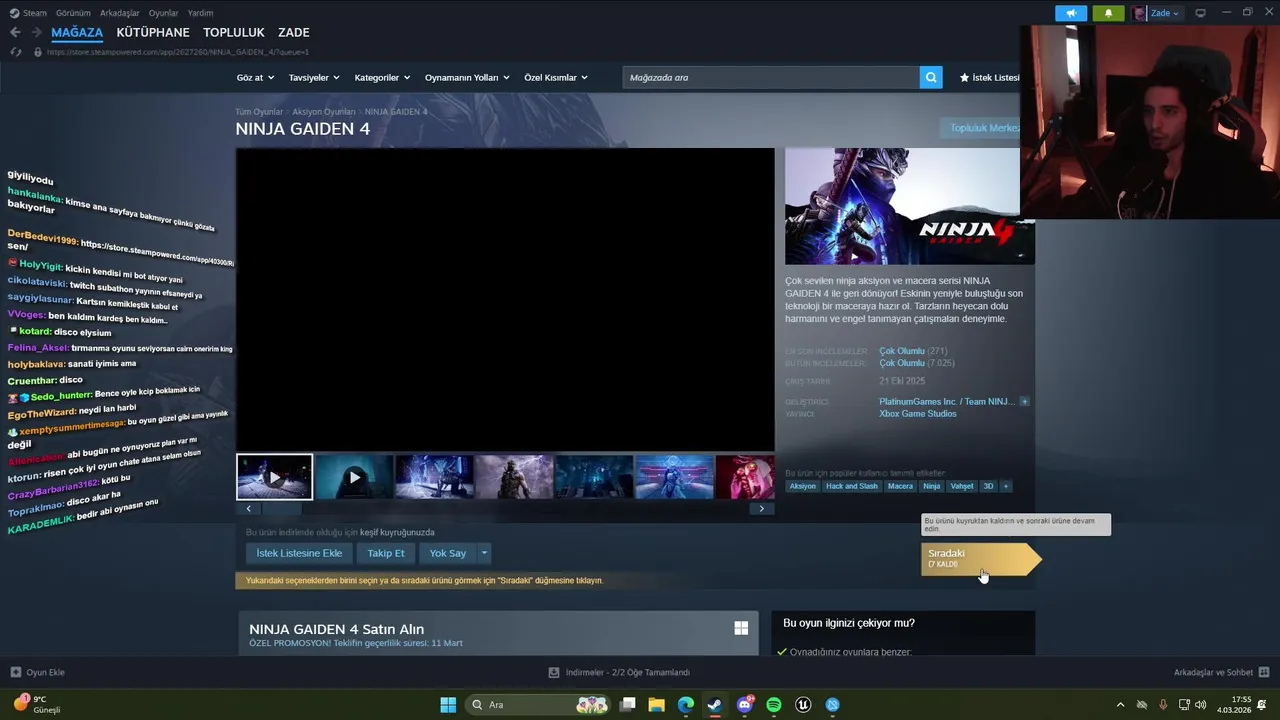The image size is (1280, 720).
Task: Open Spotify from the taskbar
Action: click(773, 705)
